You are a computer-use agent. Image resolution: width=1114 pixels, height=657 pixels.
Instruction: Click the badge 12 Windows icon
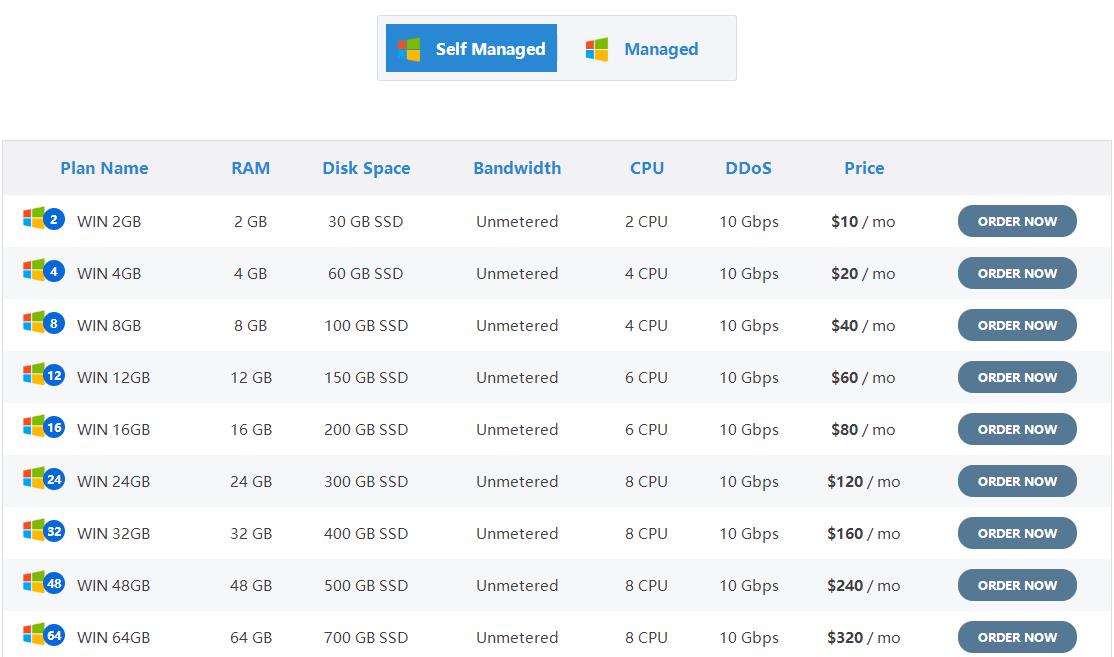click(x=41, y=377)
